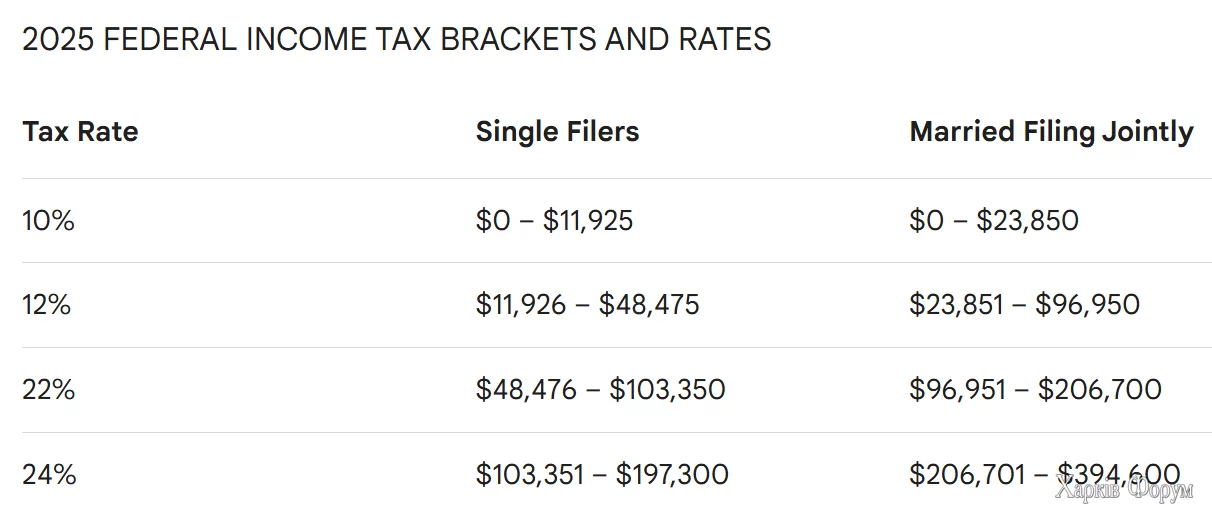Select the 24% tax rate cell
Image resolution: width=1212 pixels, height=515 pixels.
pyautogui.click(x=49, y=475)
